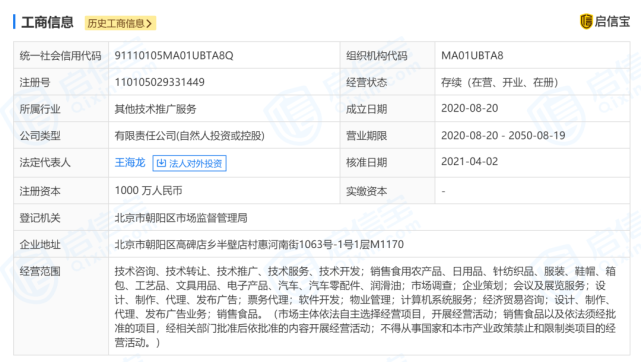The height and width of the screenshot is (362, 641).
Task: Click the 登记机关 label cell
Action: pos(61,217)
